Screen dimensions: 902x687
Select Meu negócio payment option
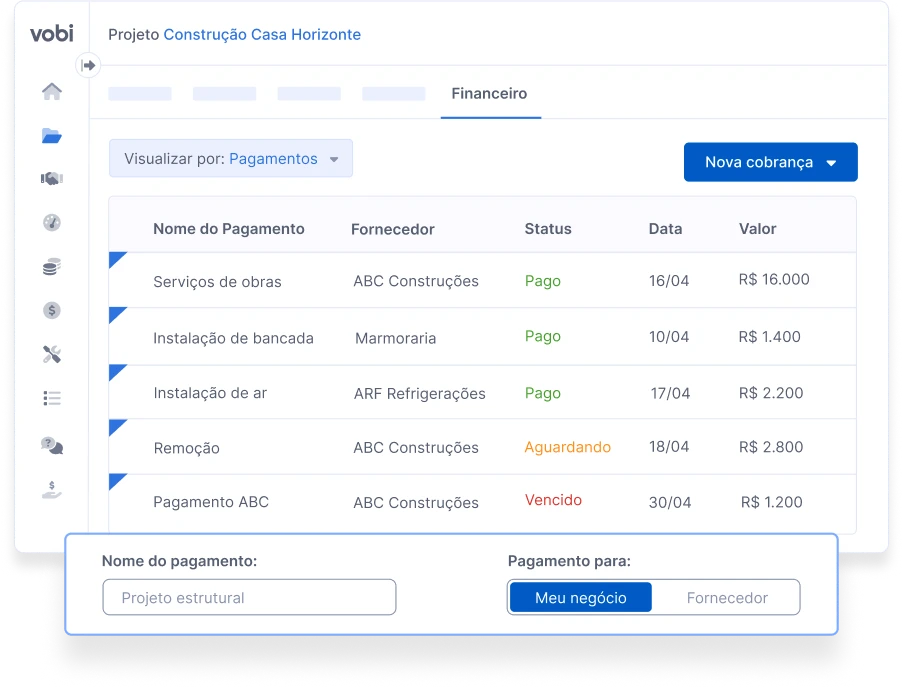[x=580, y=598]
